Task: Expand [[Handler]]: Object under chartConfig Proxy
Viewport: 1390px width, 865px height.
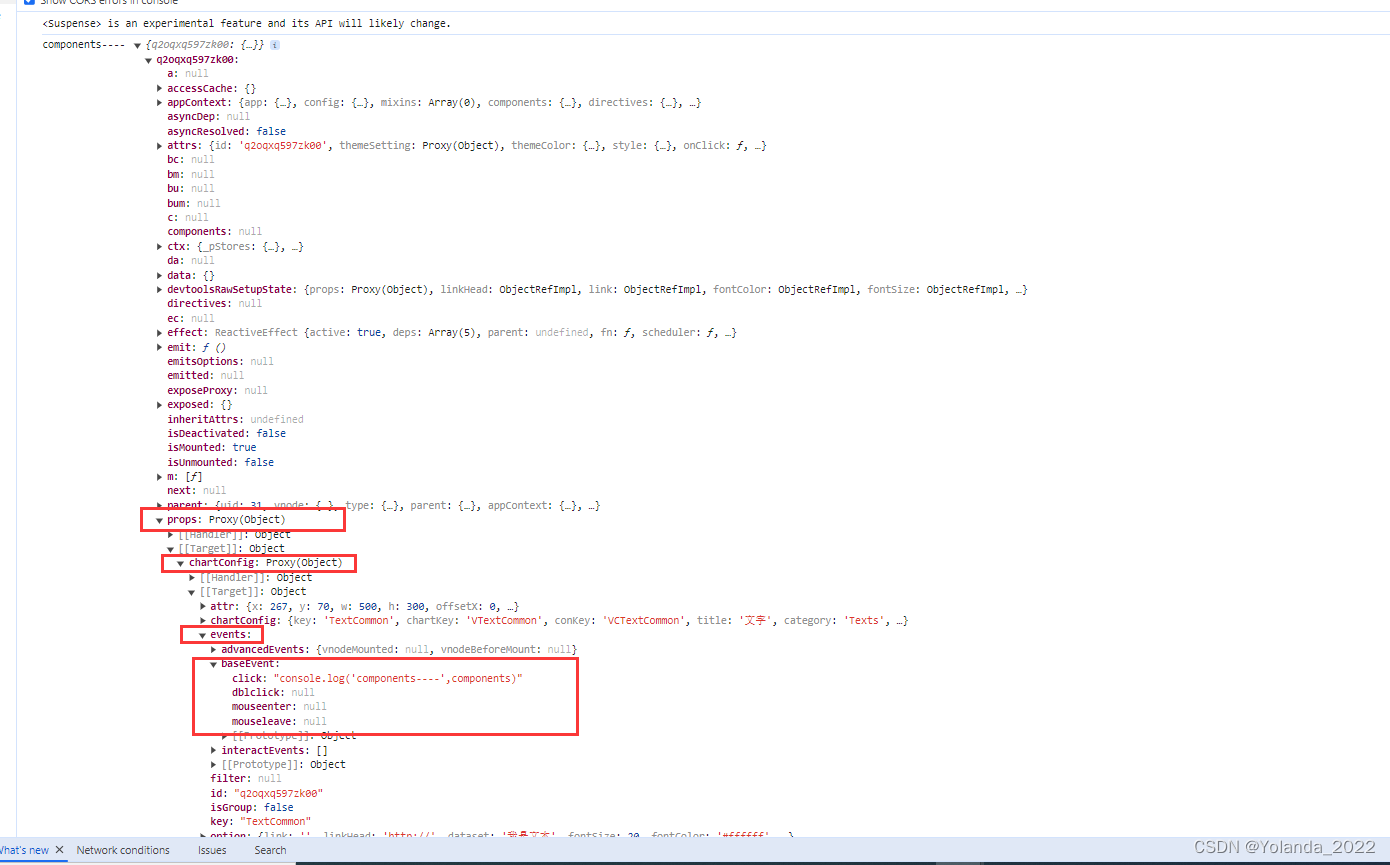Action: [x=193, y=578]
